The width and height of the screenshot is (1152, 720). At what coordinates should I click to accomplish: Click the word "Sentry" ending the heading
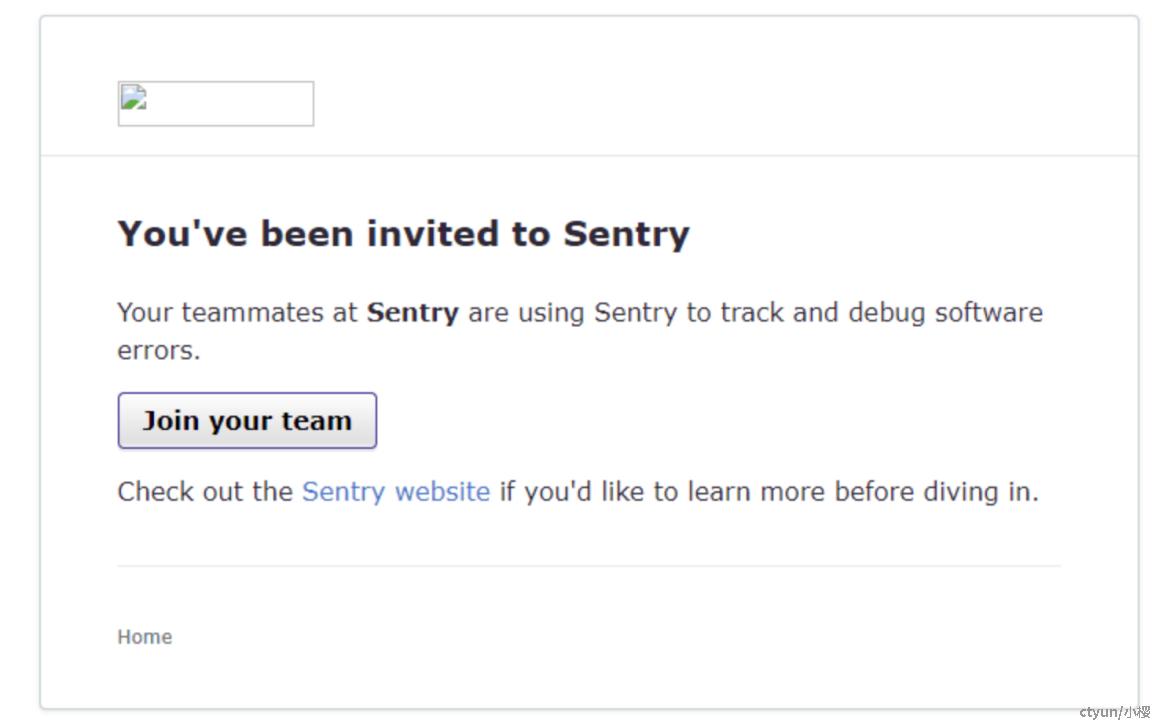pyautogui.click(x=627, y=235)
